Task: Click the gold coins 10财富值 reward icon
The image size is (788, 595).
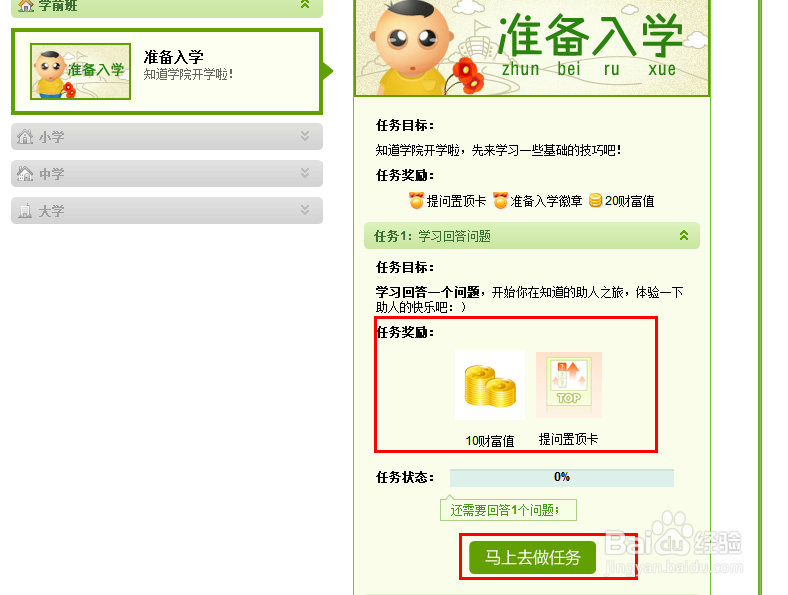Action: 490,385
